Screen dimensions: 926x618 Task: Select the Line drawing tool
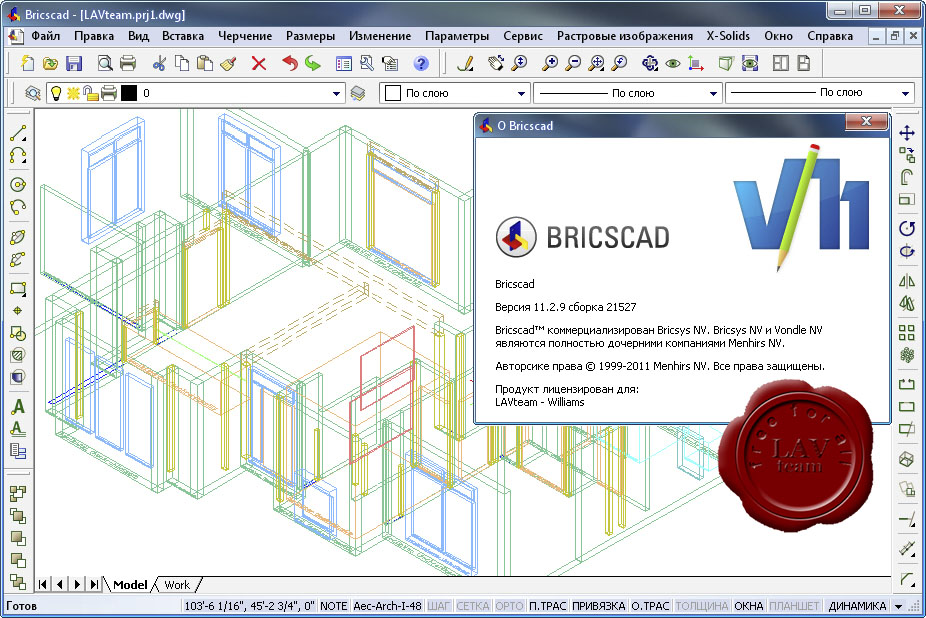(18, 134)
